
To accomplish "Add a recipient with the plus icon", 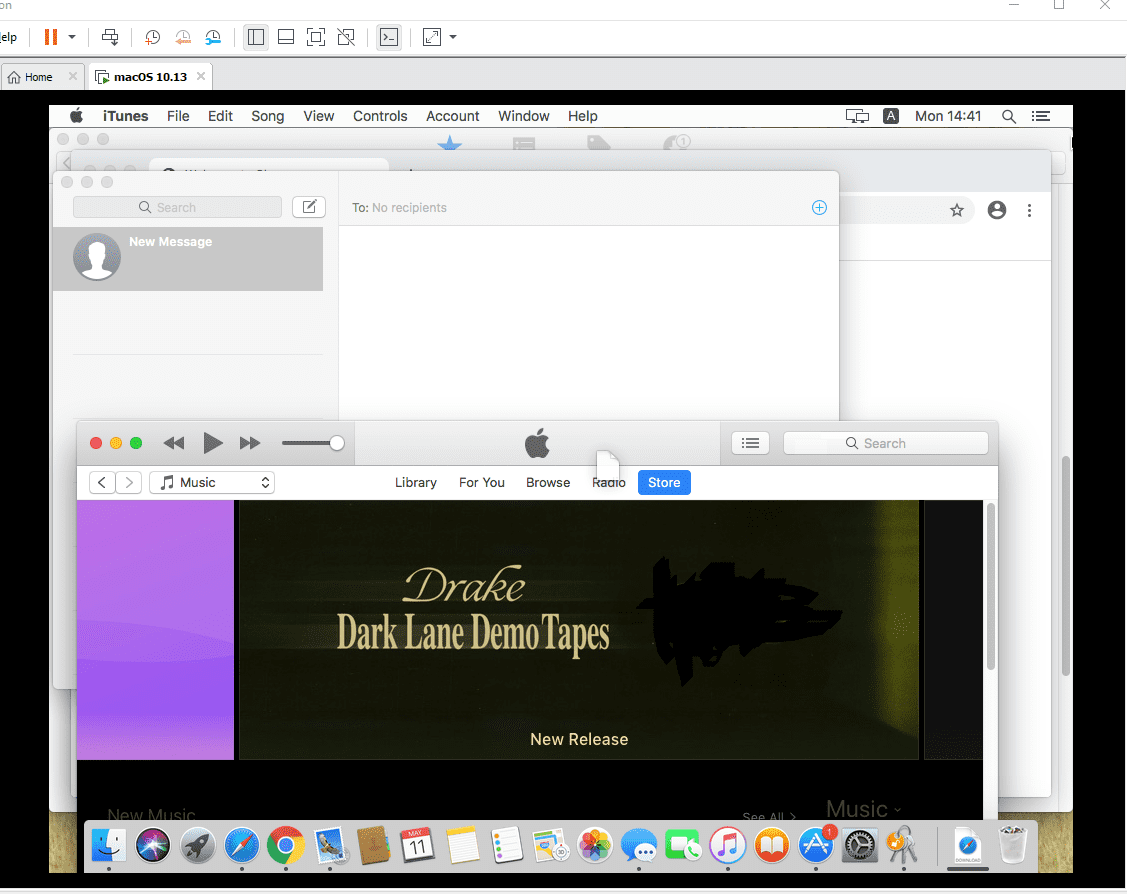I will coord(819,208).
